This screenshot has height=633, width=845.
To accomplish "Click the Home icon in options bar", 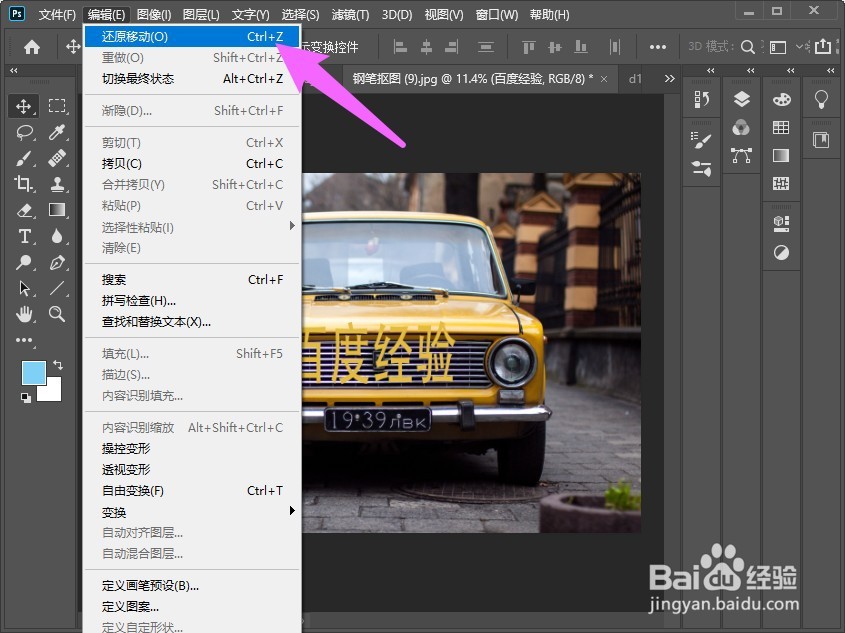I will click(x=32, y=47).
